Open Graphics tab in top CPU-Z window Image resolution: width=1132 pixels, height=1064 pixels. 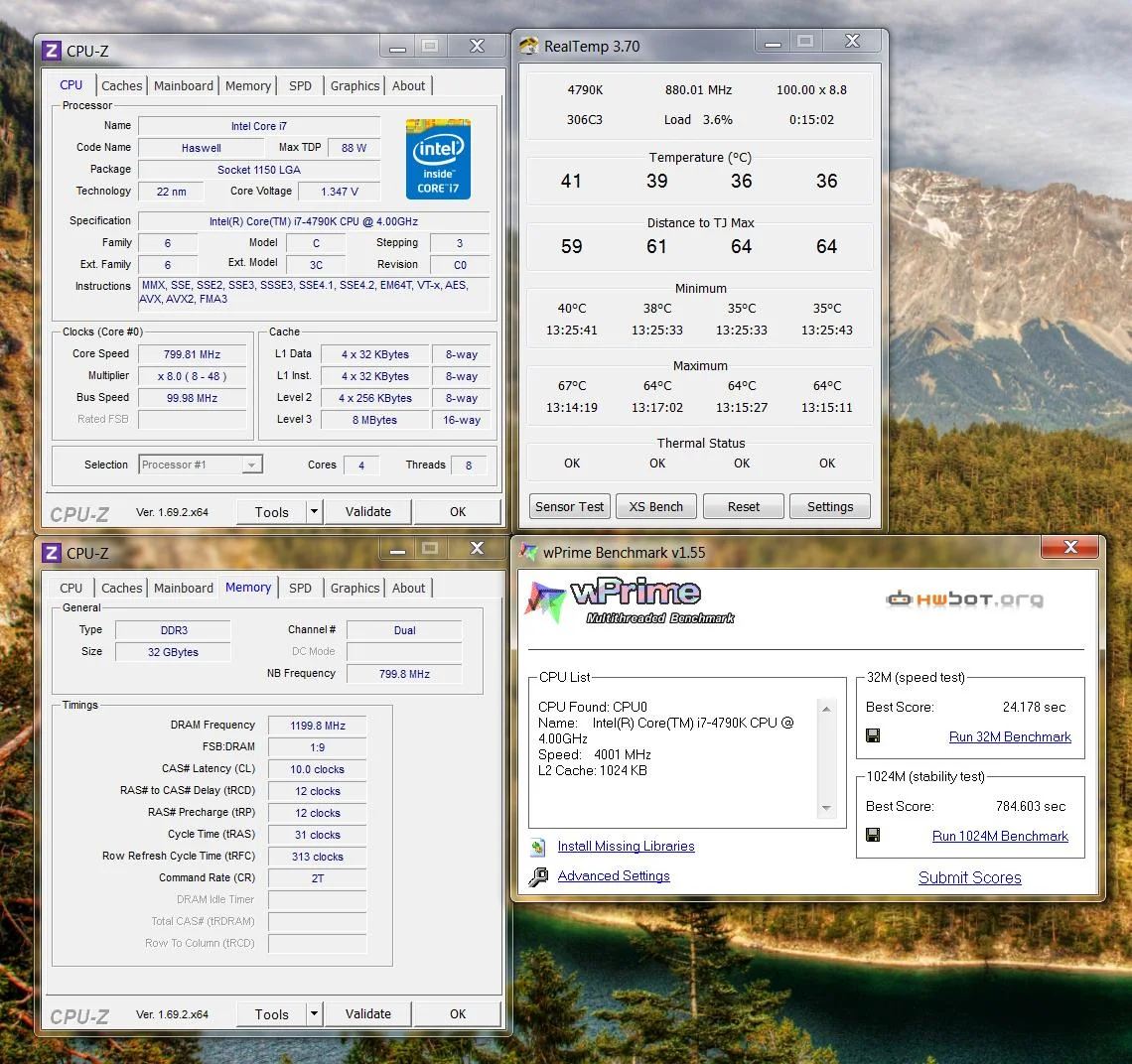(354, 86)
